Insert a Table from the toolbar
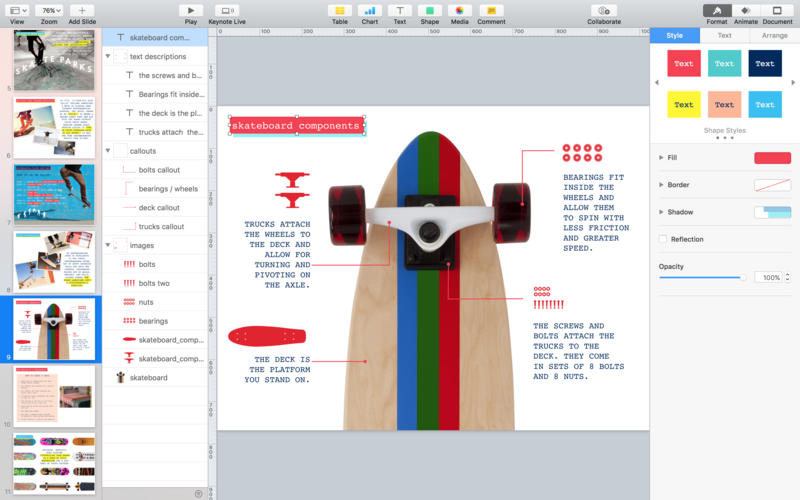 coord(340,10)
